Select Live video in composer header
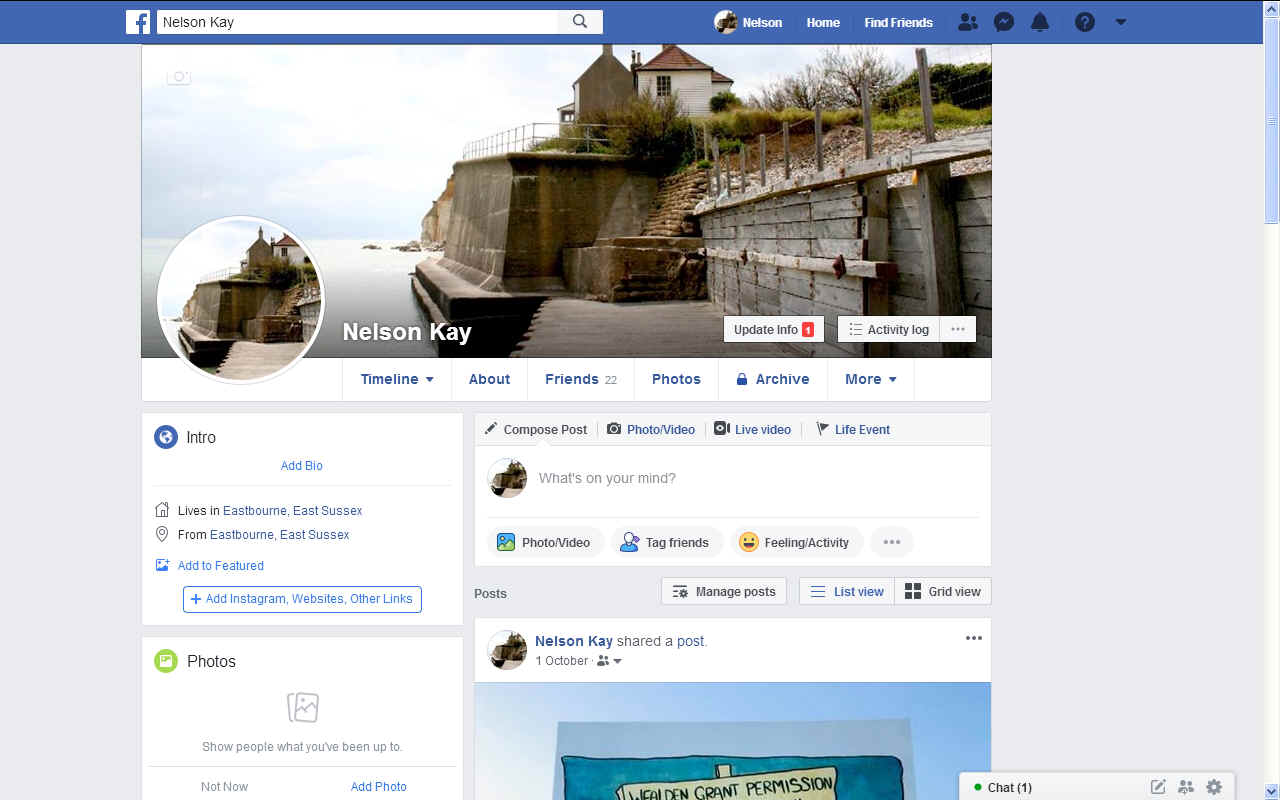The height and width of the screenshot is (800, 1280). click(x=752, y=429)
